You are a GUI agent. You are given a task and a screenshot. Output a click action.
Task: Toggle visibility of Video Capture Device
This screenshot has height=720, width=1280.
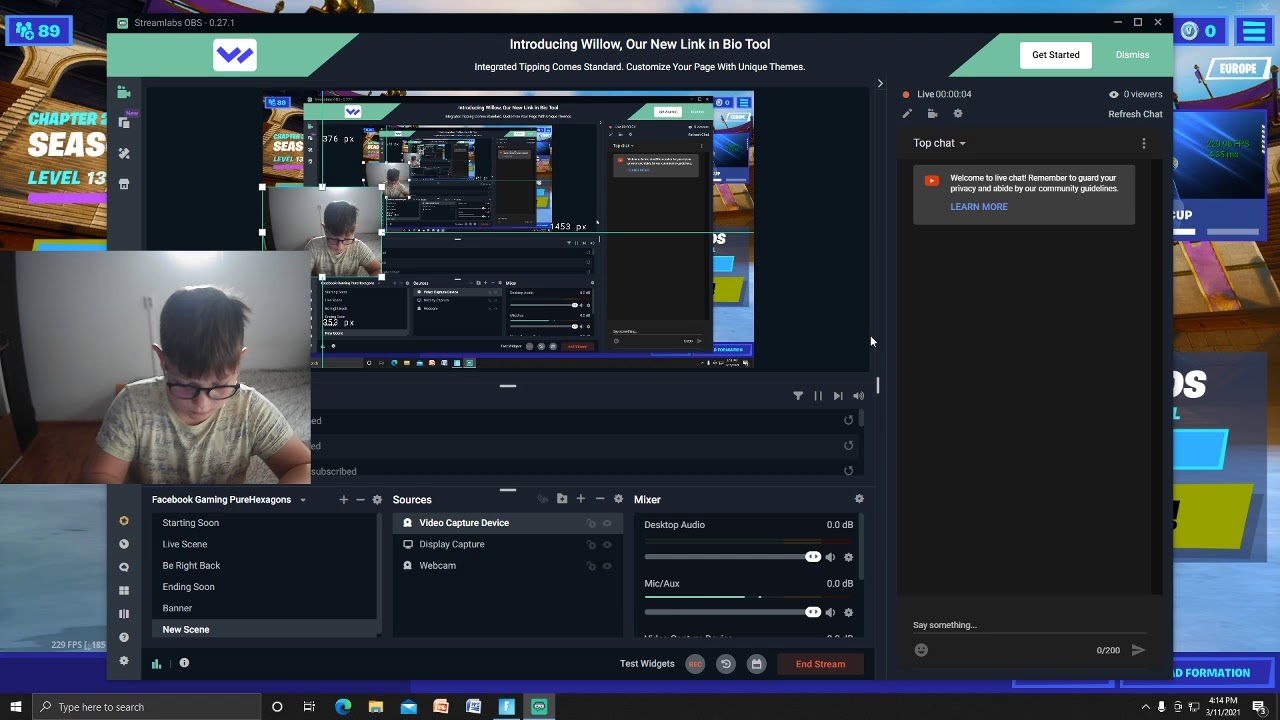(607, 523)
